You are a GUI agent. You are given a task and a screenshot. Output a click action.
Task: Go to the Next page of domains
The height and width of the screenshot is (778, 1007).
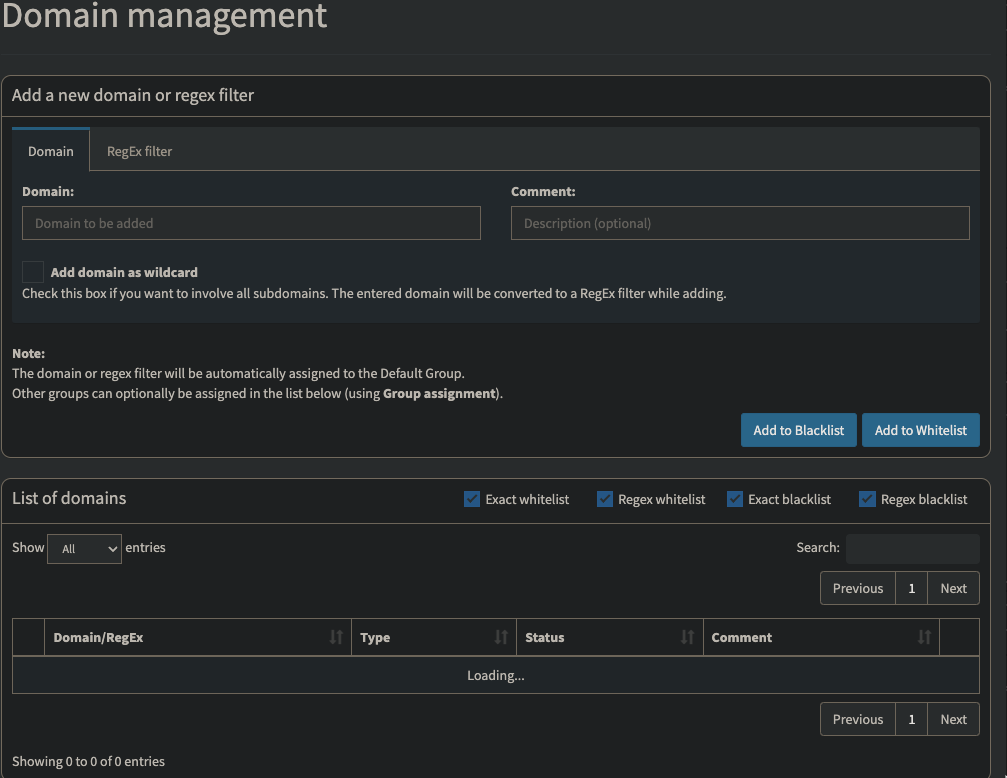point(952,588)
